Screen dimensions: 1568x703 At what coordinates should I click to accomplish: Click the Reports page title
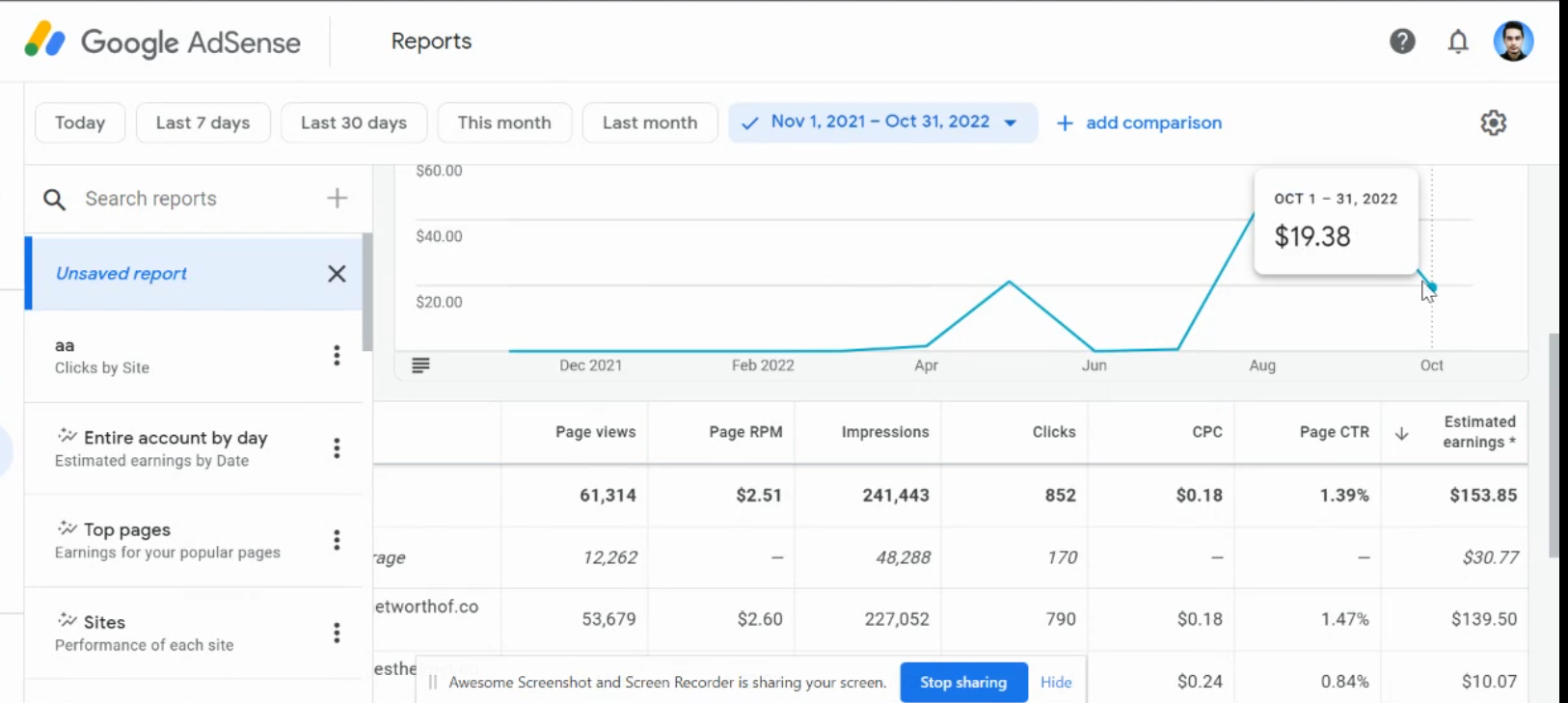(431, 41)
